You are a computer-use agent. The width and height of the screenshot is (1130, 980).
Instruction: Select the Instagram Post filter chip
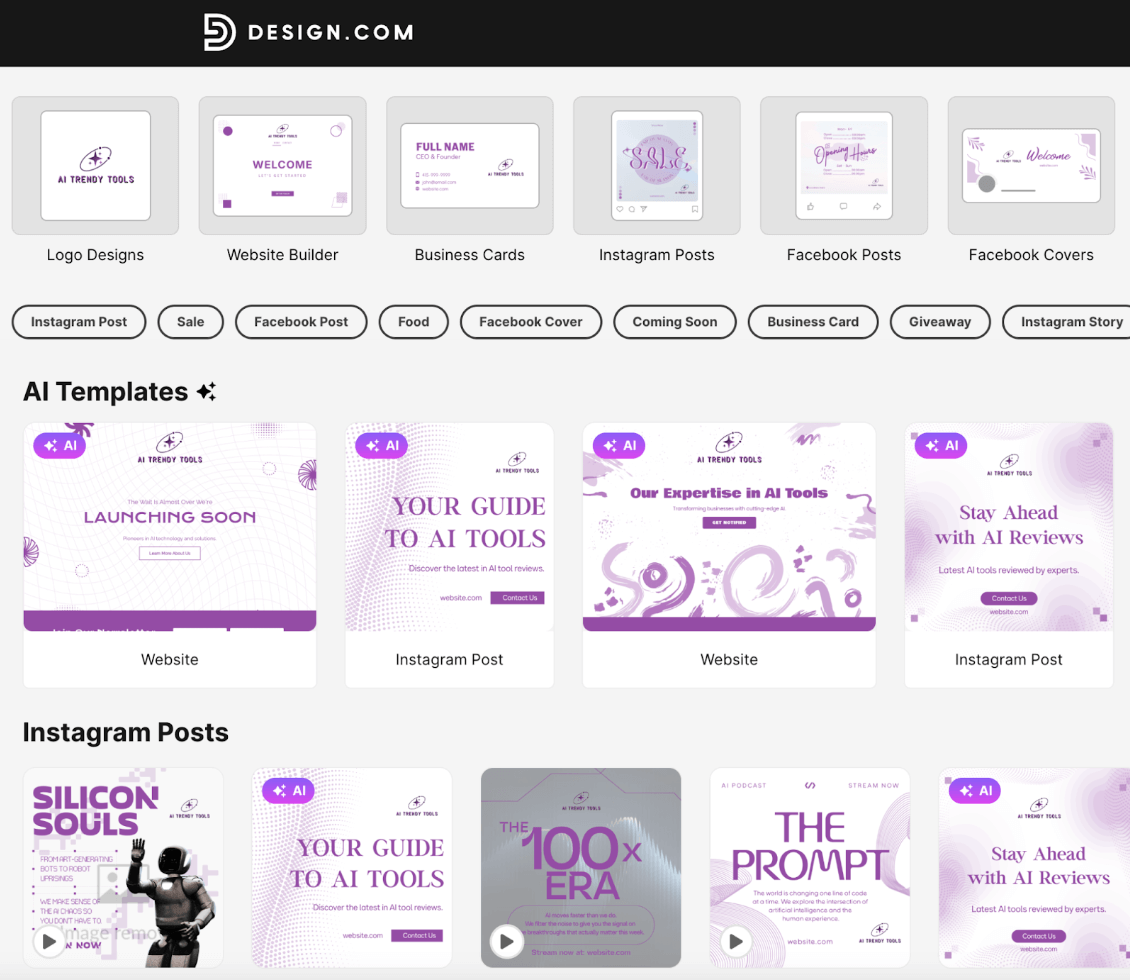coord(79,322)
